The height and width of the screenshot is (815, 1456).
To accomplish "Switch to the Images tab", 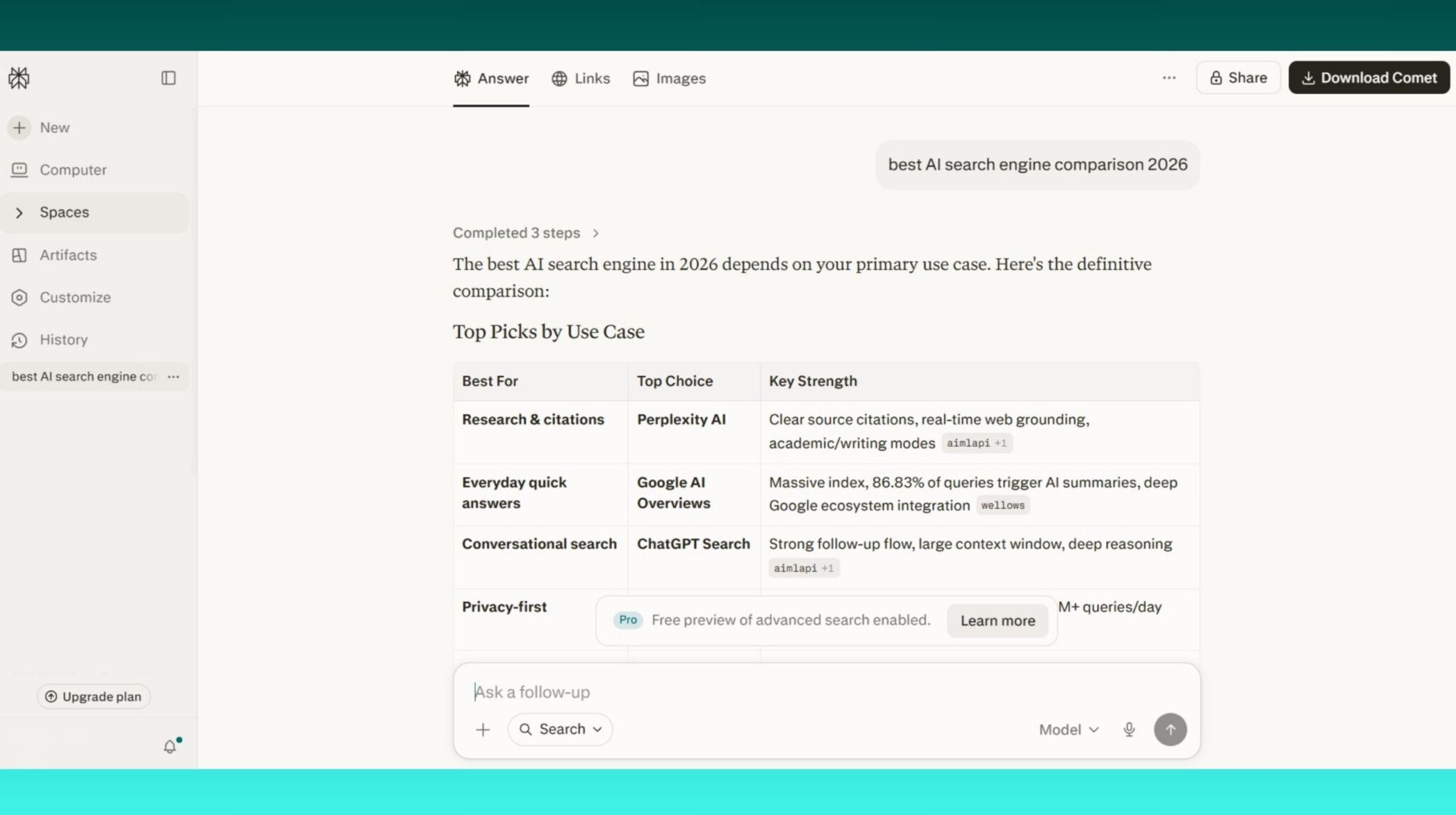I will 669,78.
